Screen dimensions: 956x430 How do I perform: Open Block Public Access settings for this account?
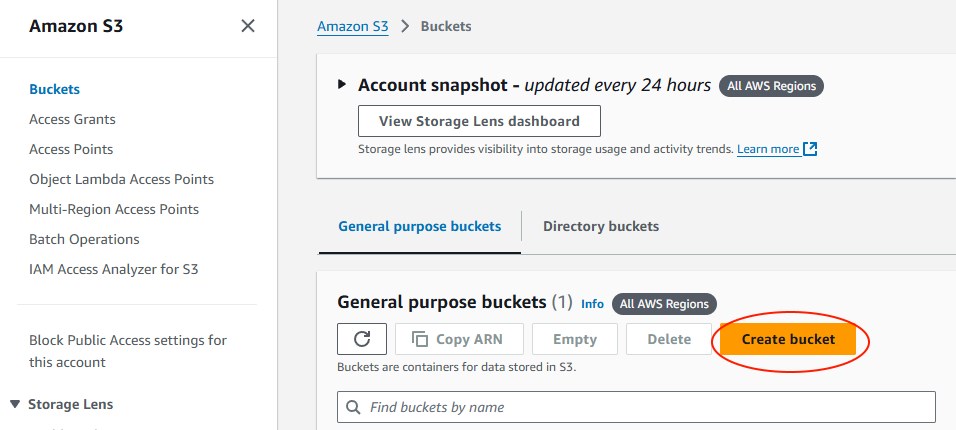(x=128, y=351)
